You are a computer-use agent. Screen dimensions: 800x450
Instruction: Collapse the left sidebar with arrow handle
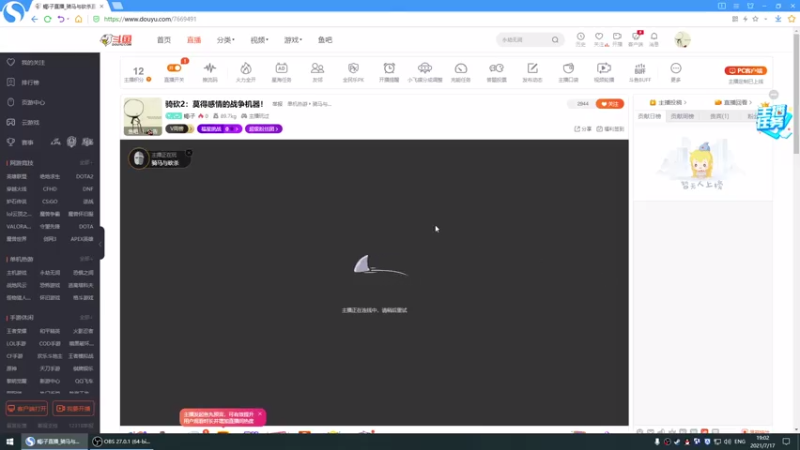click(101, 243)
